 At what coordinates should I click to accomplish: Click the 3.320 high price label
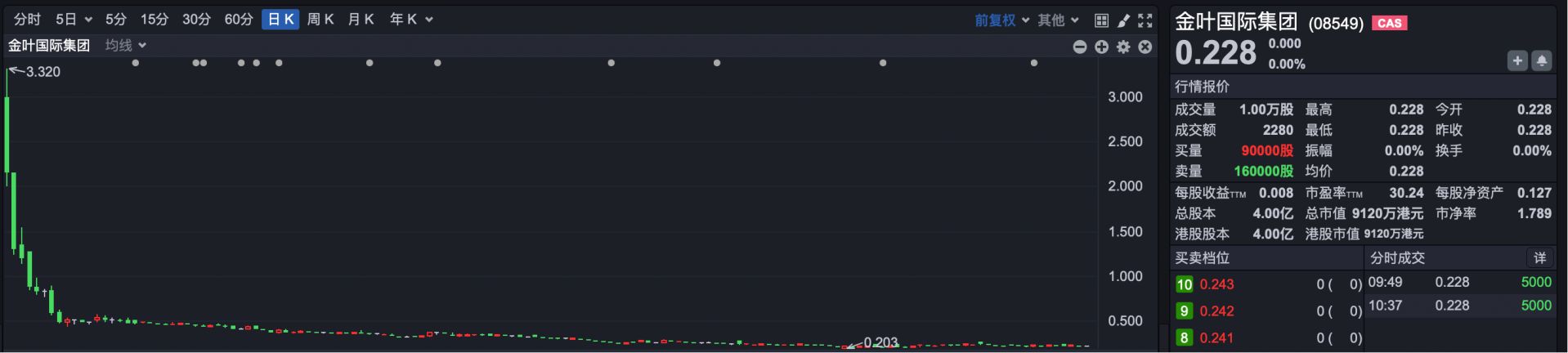click(43, 72)
